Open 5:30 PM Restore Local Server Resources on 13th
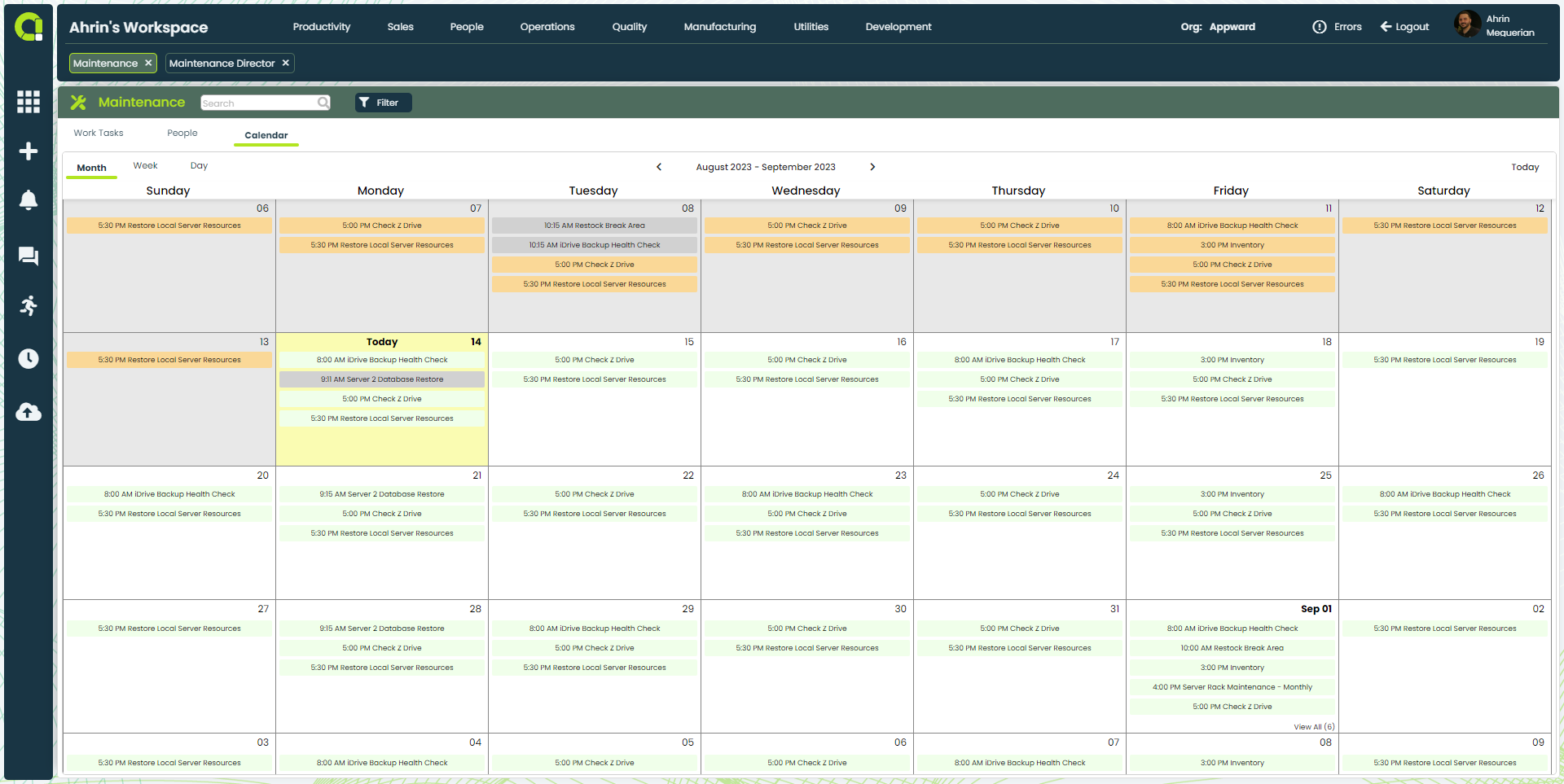Viewport: 1564px width, 784px height. click(169, 360)
